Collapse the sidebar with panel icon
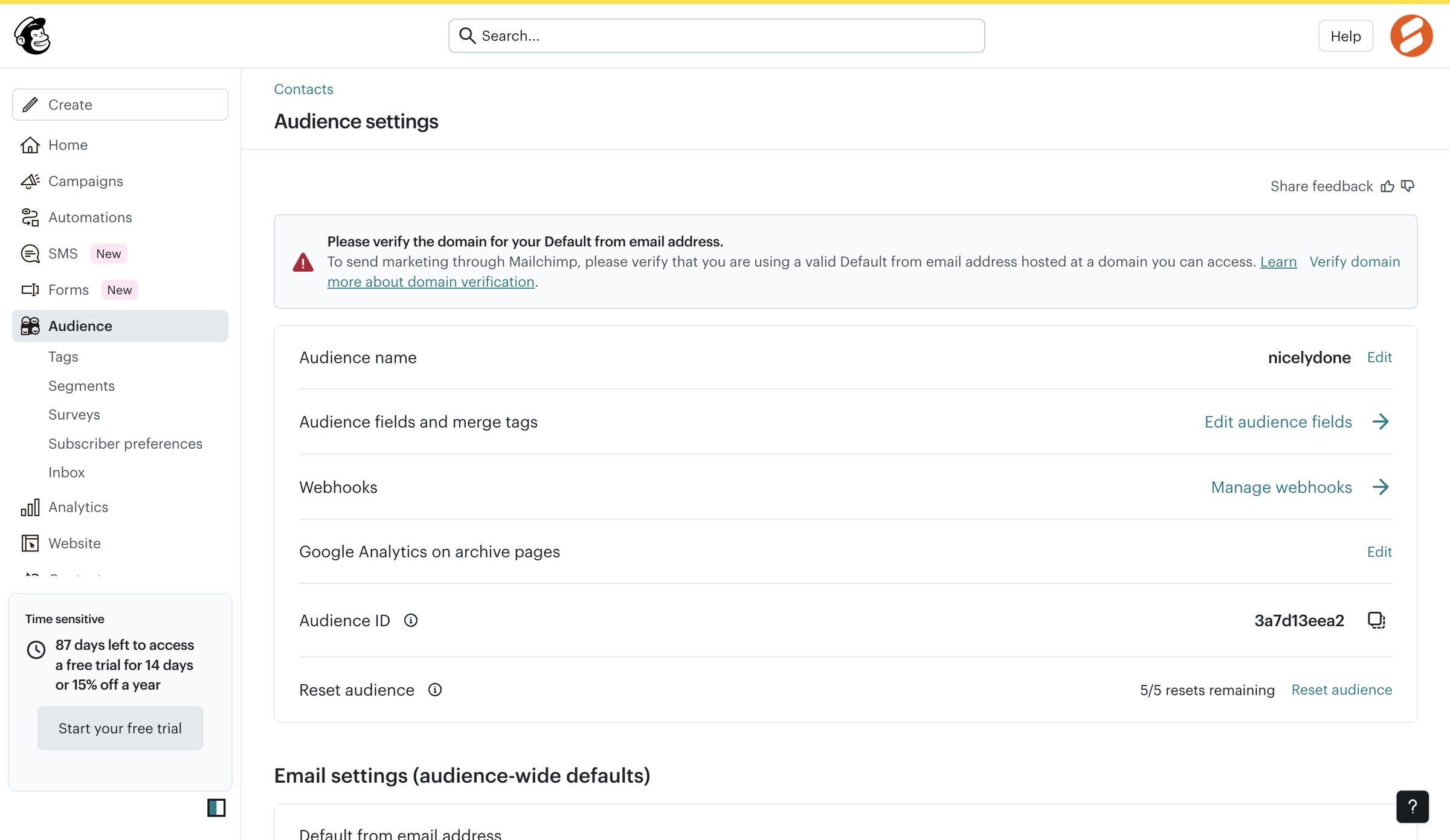Screen dimensions: 1450x840 pyautogui.click(x=216, y=807)
